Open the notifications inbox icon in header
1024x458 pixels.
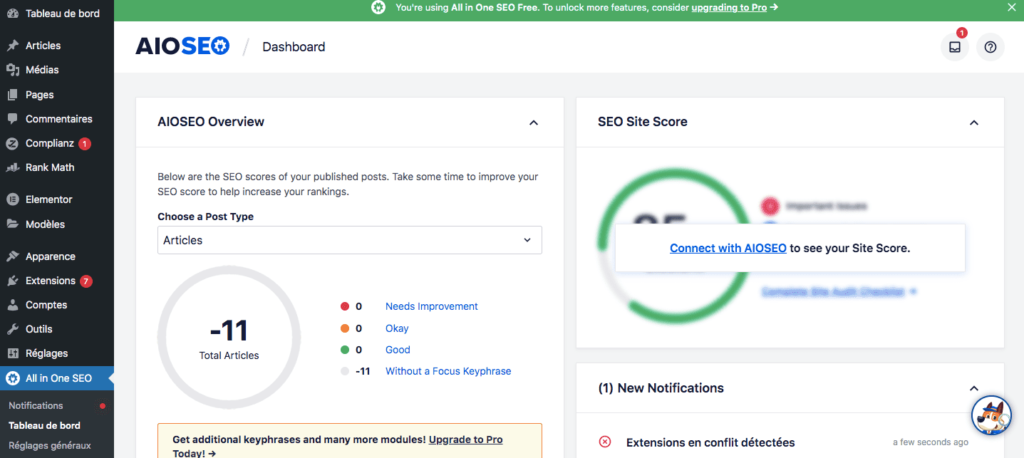point(955,47)
